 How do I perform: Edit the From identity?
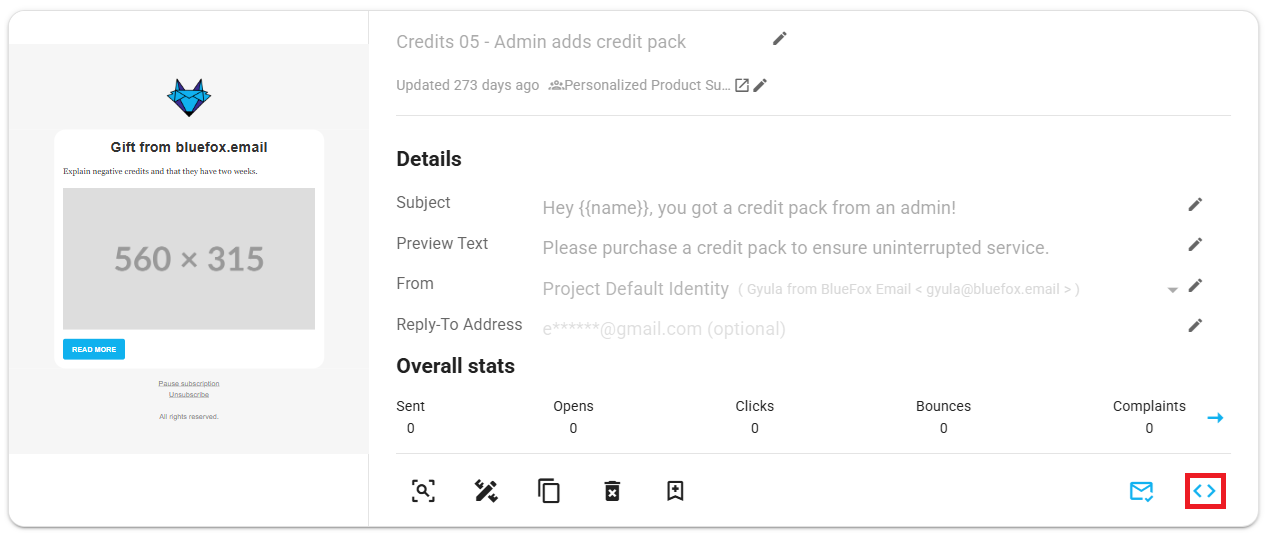click(1195, 286)
